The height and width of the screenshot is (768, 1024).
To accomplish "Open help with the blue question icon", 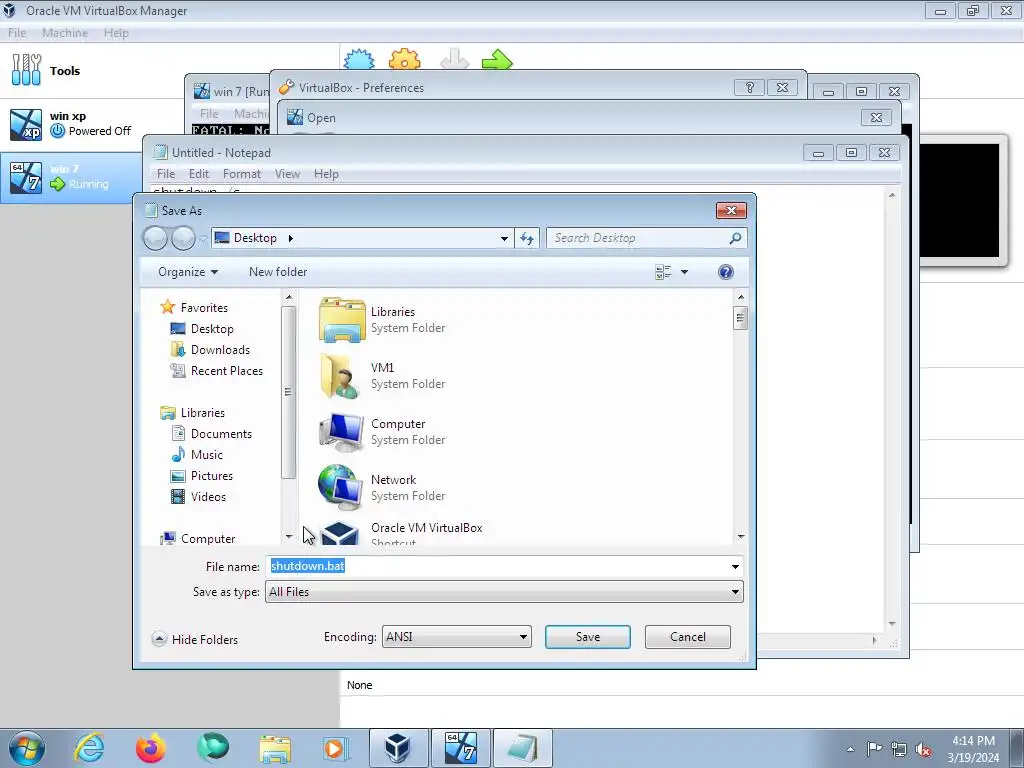I will coord(726,272).
